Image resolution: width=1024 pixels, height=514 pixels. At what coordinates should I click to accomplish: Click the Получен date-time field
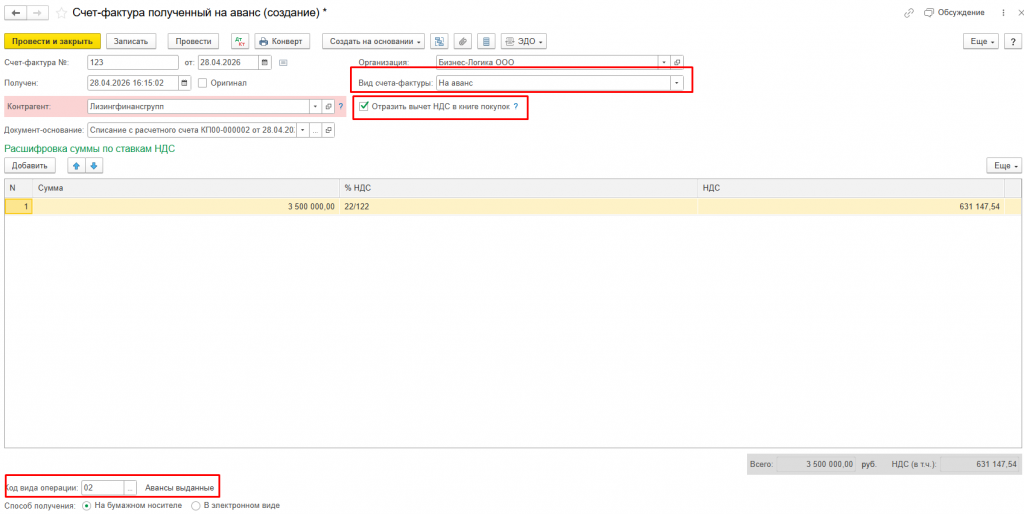(x=133, y=83)
